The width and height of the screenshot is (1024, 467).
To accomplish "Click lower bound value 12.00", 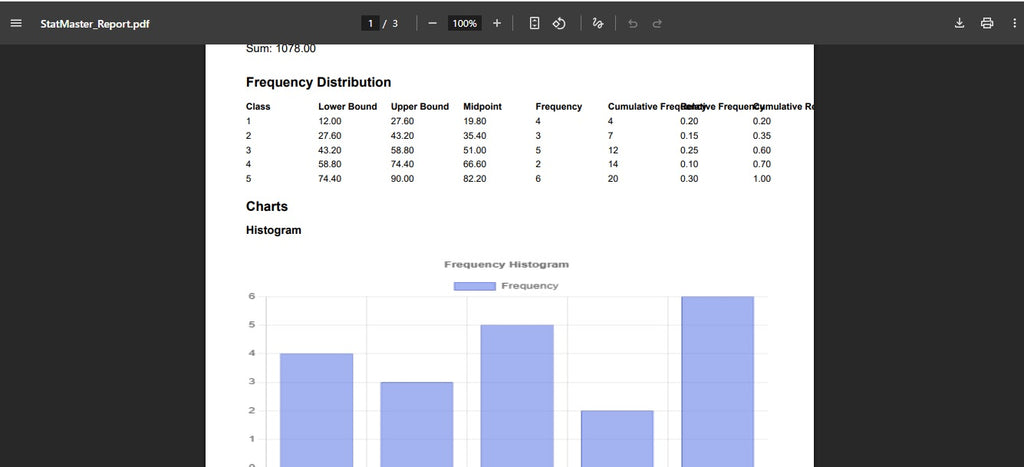I will pyautogui.click(x=330, y=121).
